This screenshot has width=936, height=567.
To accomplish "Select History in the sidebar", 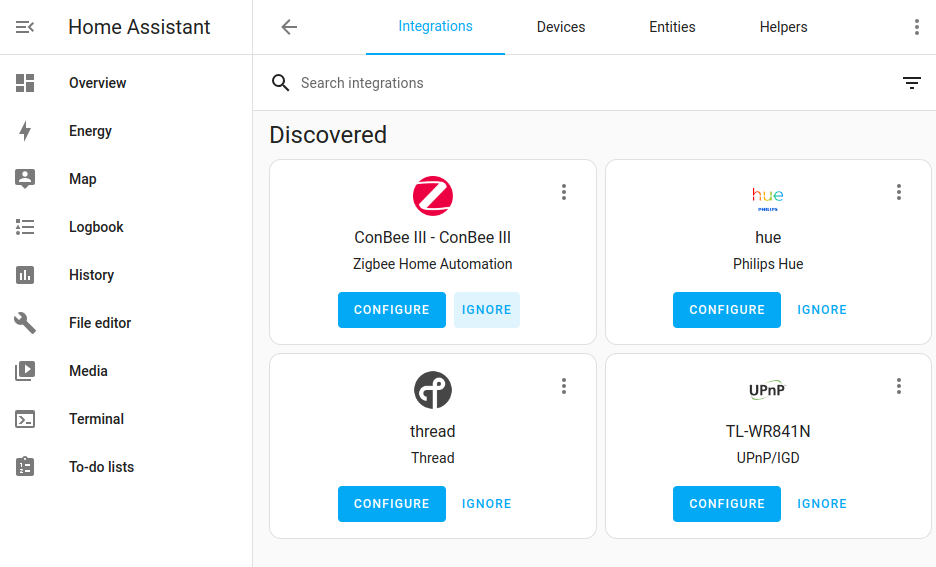I will point(126,275).
